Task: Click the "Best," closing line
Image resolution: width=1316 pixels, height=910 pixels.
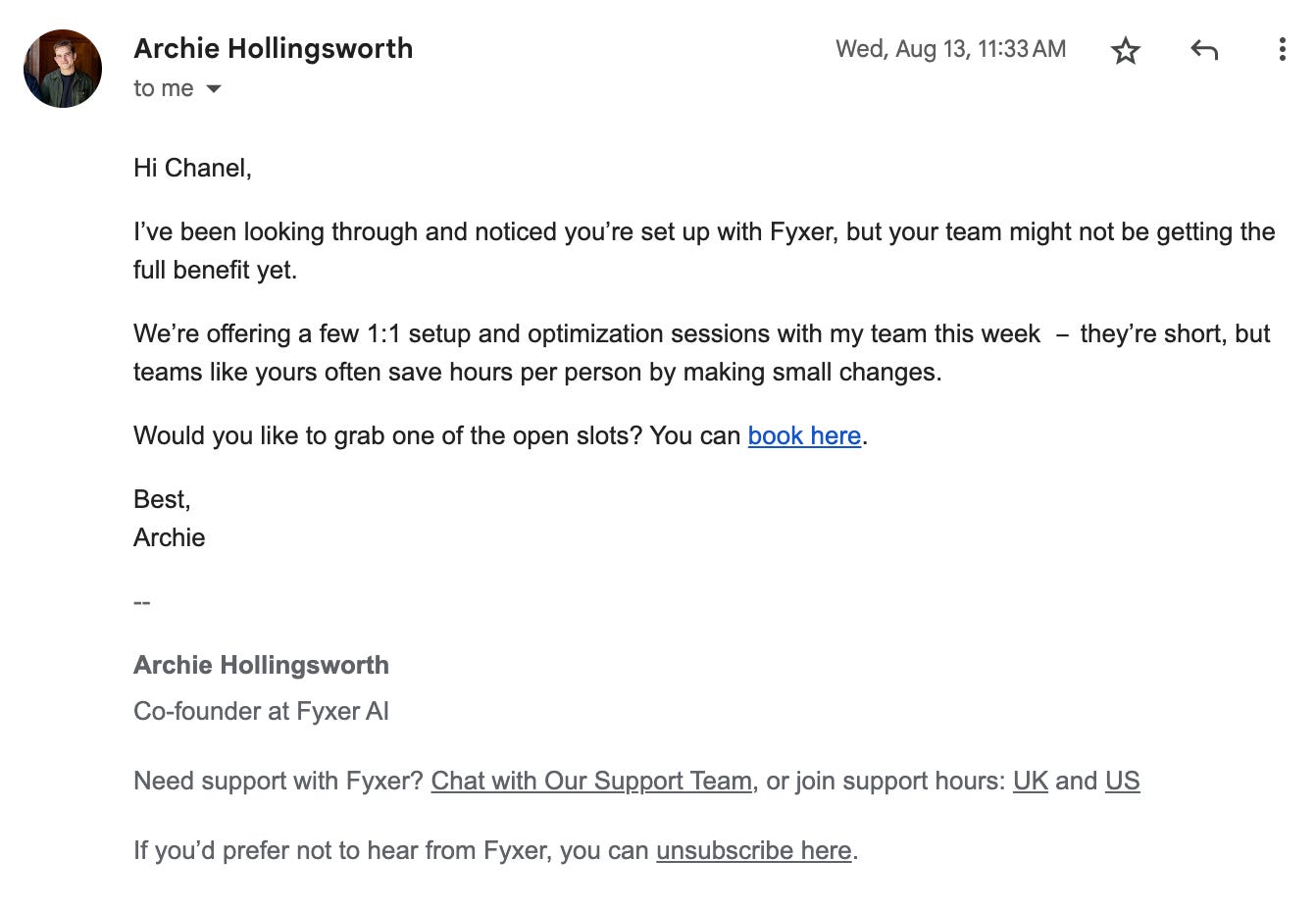Action: 163,499
